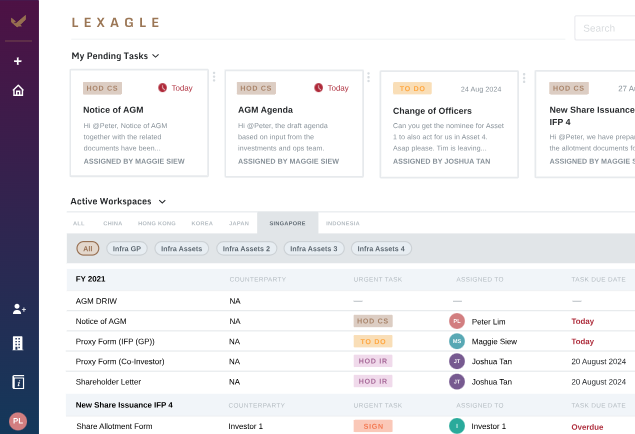Click the Search input field

click(x=605, y=28)
